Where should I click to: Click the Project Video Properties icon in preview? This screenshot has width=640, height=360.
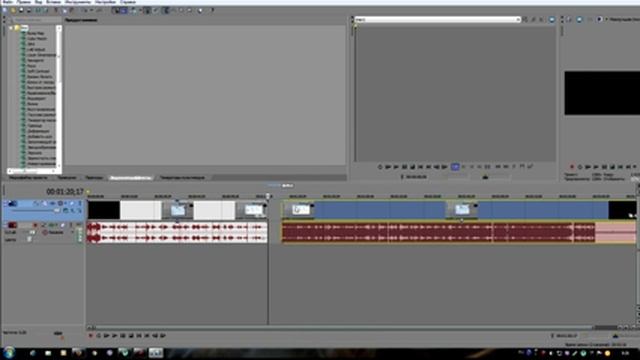pyautogui.click(x=569, y=19)
